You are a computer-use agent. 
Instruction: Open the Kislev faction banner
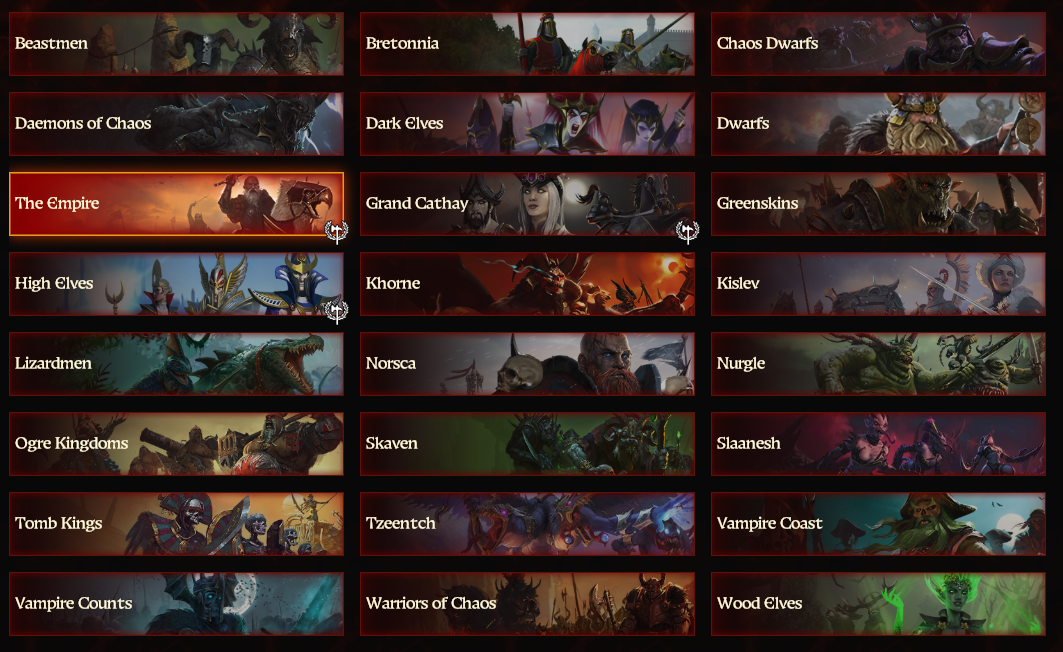(878, 284)
